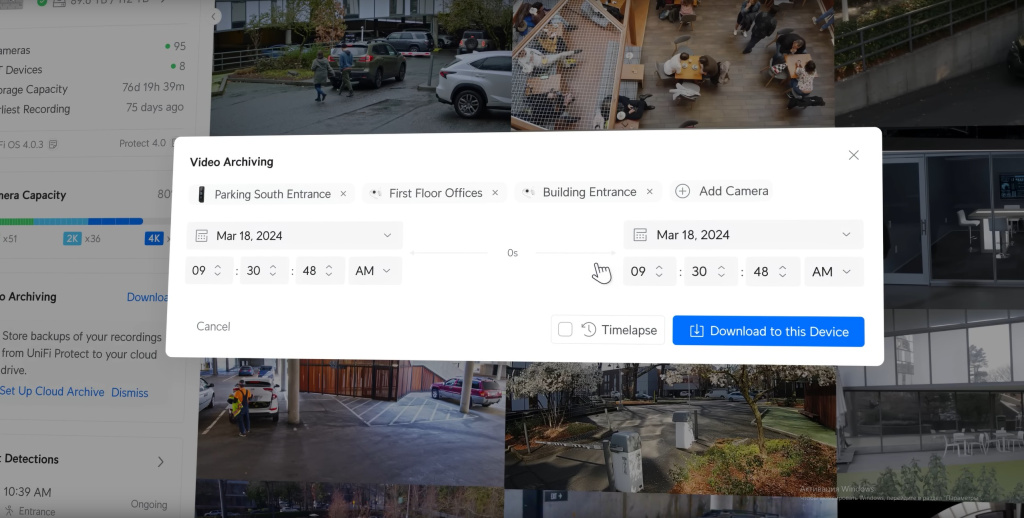Close the Video Archiving dialog
Screen dimensions: 1024x518
853,155
